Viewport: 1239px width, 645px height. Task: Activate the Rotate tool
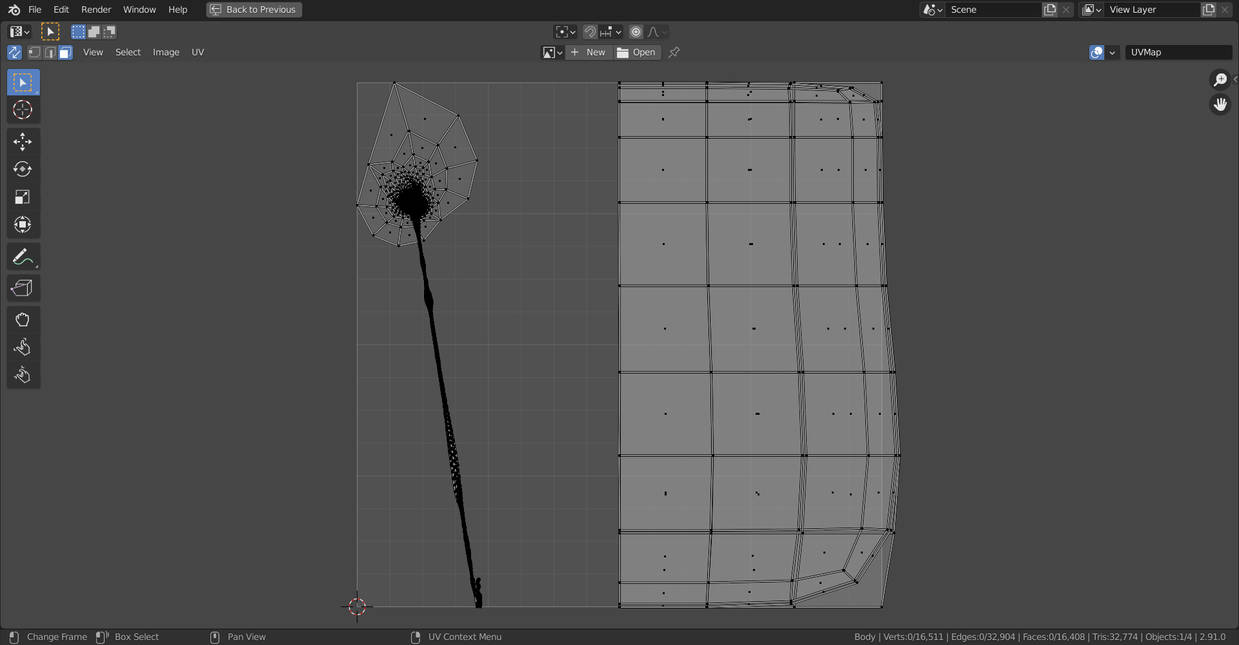tap(23, 169)
